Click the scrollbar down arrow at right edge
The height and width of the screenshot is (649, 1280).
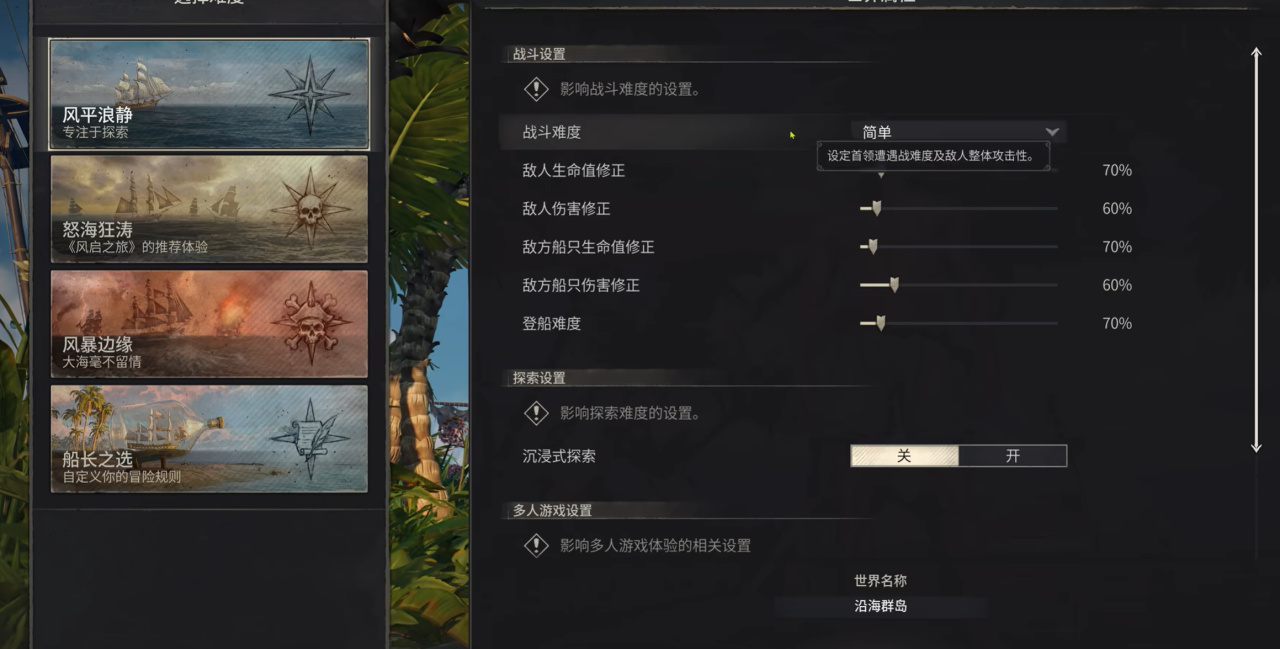1257,445
